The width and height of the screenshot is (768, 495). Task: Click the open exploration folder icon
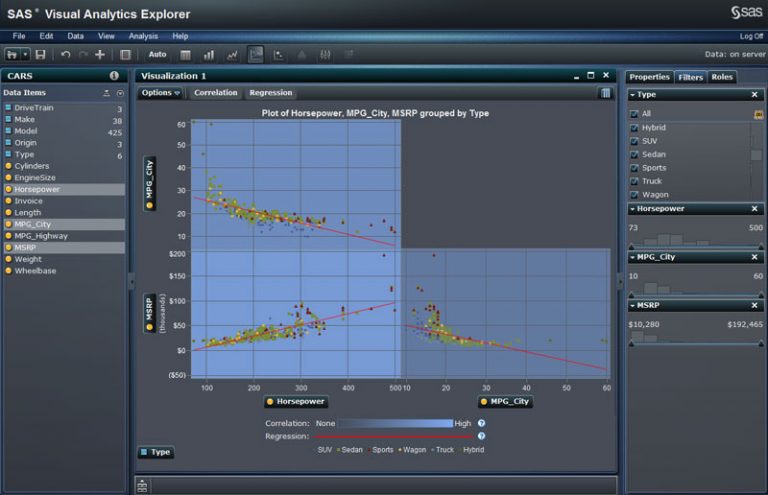[x=12, y=55]
